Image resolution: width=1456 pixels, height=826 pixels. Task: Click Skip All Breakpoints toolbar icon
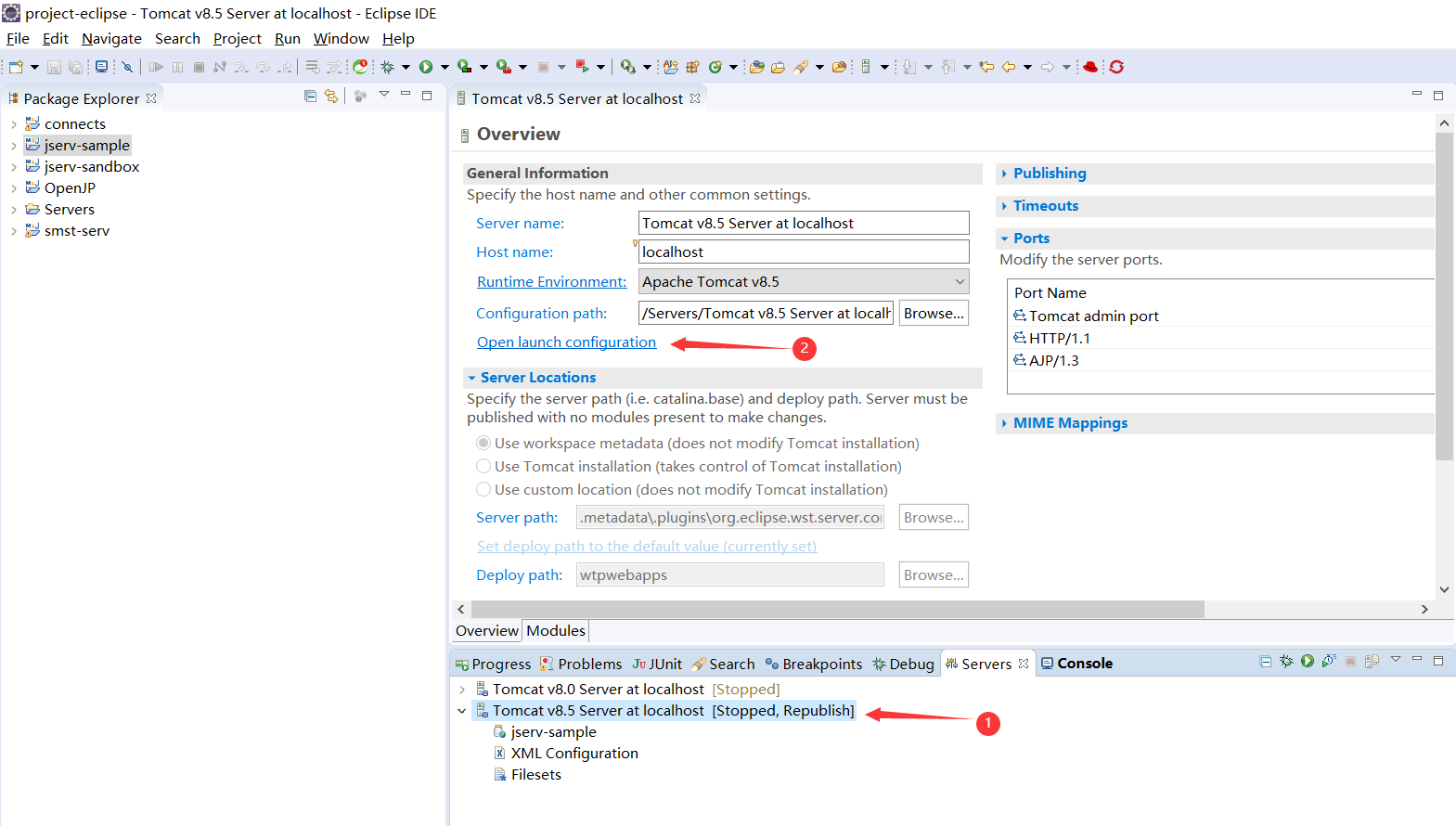tap(127, 67)
